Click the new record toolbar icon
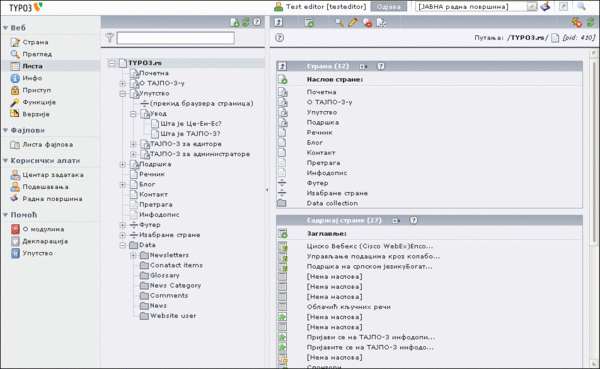This screenshot has width=600, height=369. click(x=309, y=23)
